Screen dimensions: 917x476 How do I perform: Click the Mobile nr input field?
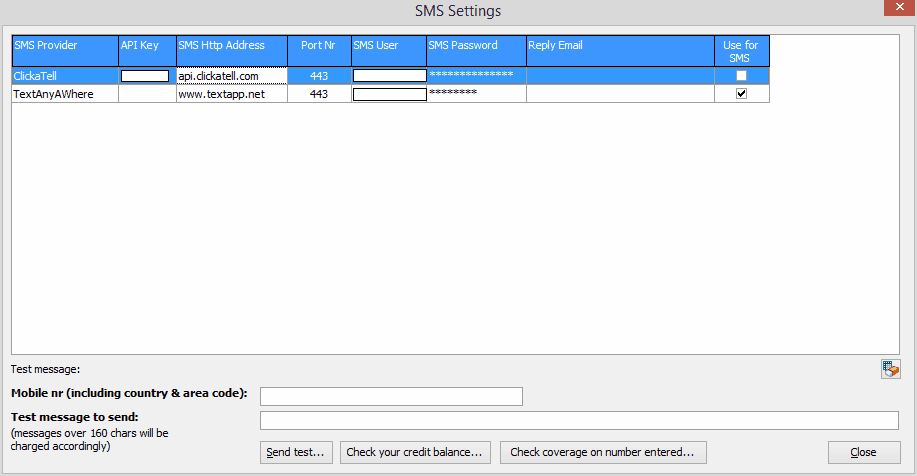[391, 397]
